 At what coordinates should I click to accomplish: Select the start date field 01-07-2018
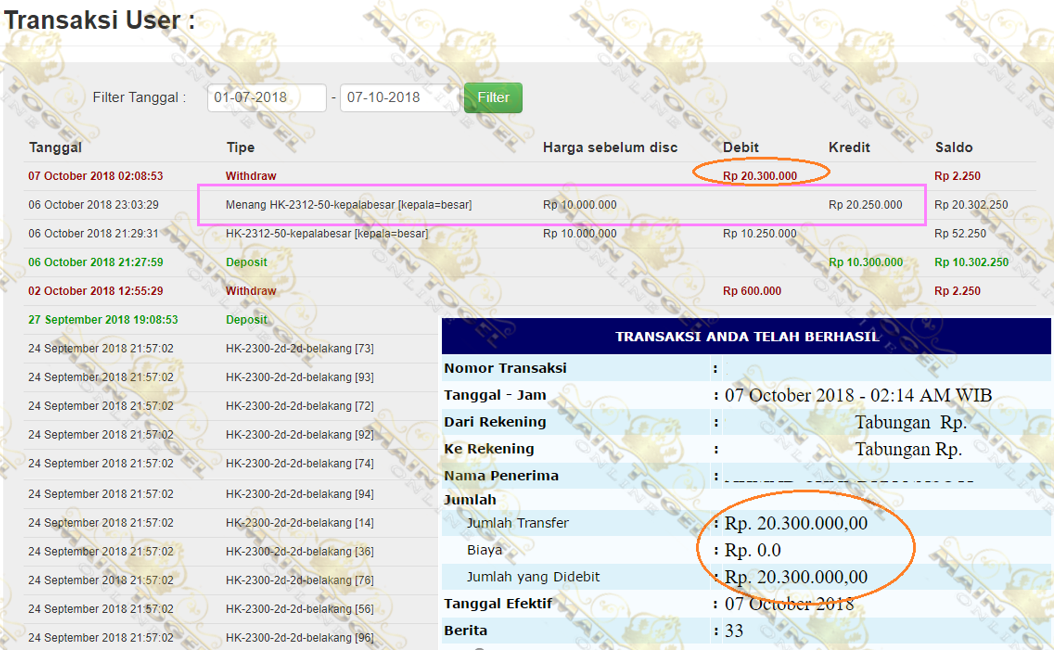(x=266, y=98)
